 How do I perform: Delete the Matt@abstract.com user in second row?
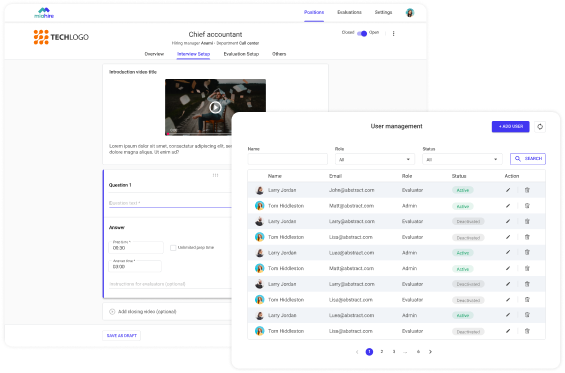point(527,206)
